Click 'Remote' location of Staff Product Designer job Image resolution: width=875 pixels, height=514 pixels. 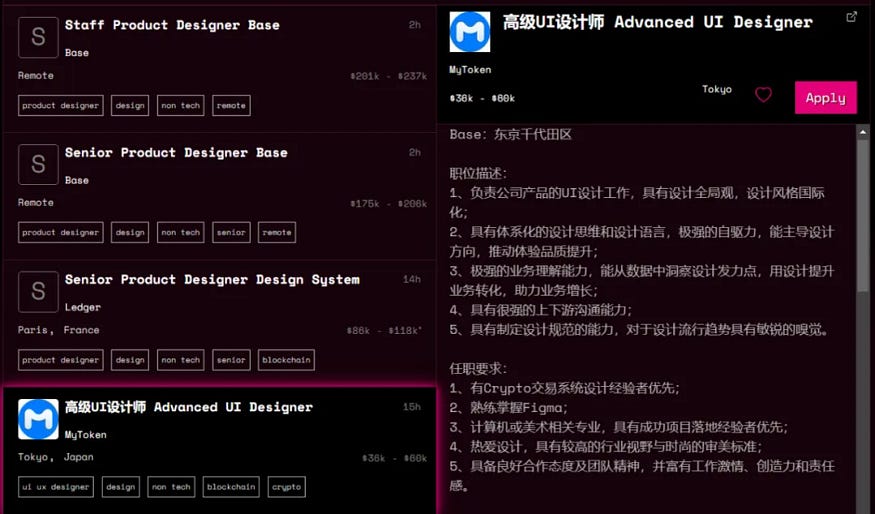click(x=36, y=75)
